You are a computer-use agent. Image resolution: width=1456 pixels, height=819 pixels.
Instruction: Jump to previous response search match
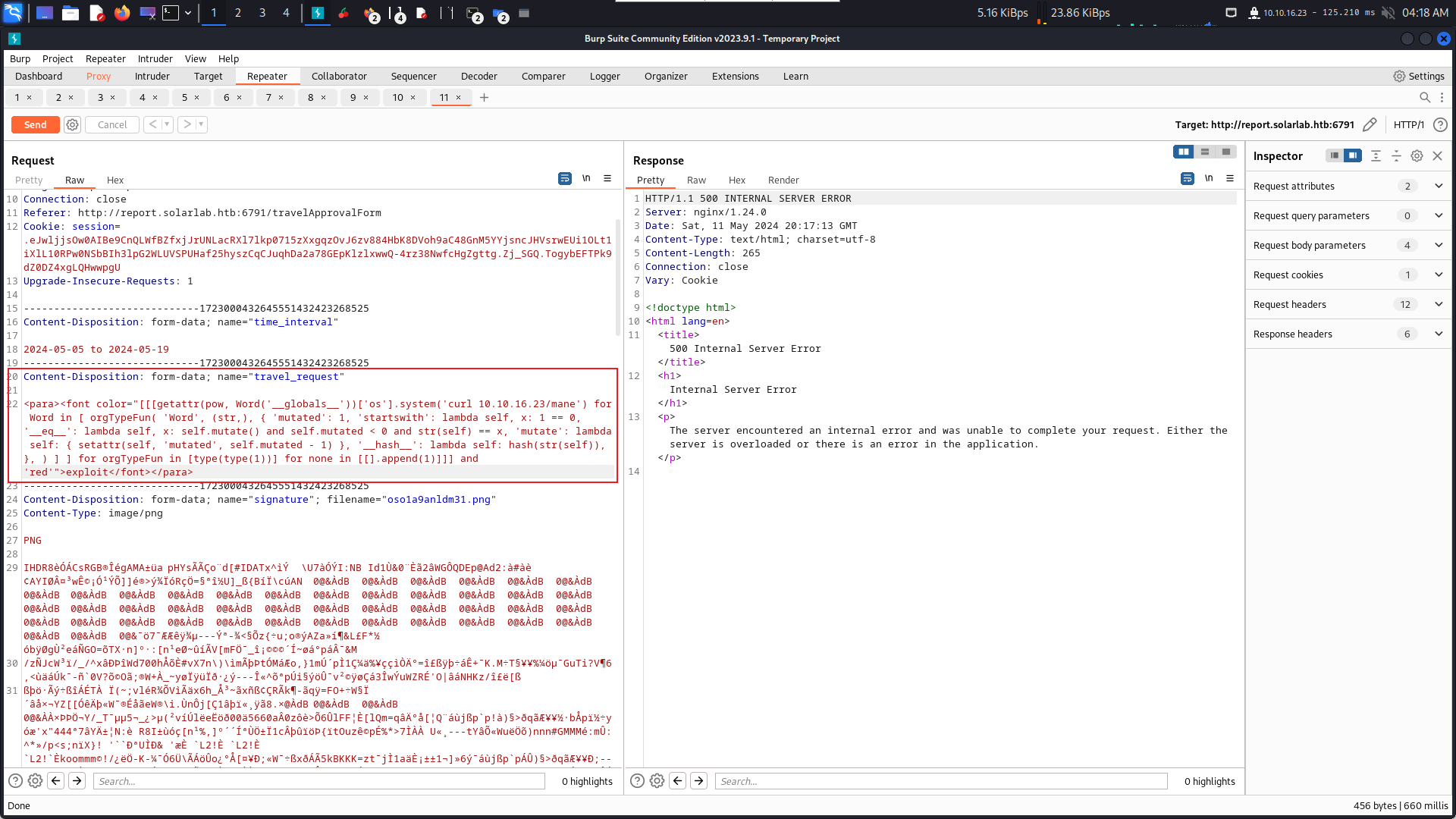point(678,780)
